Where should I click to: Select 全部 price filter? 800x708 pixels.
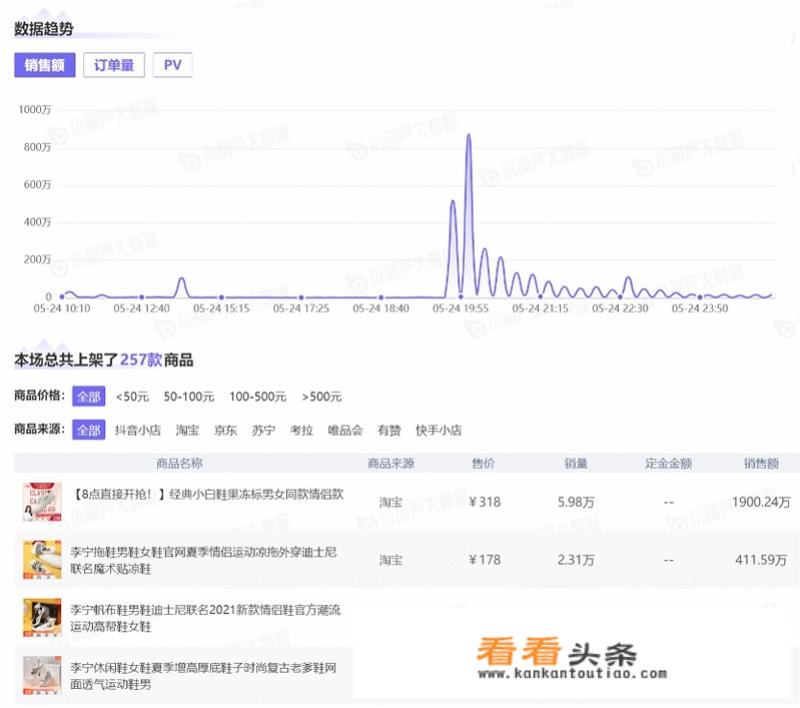tap(89, 396)
